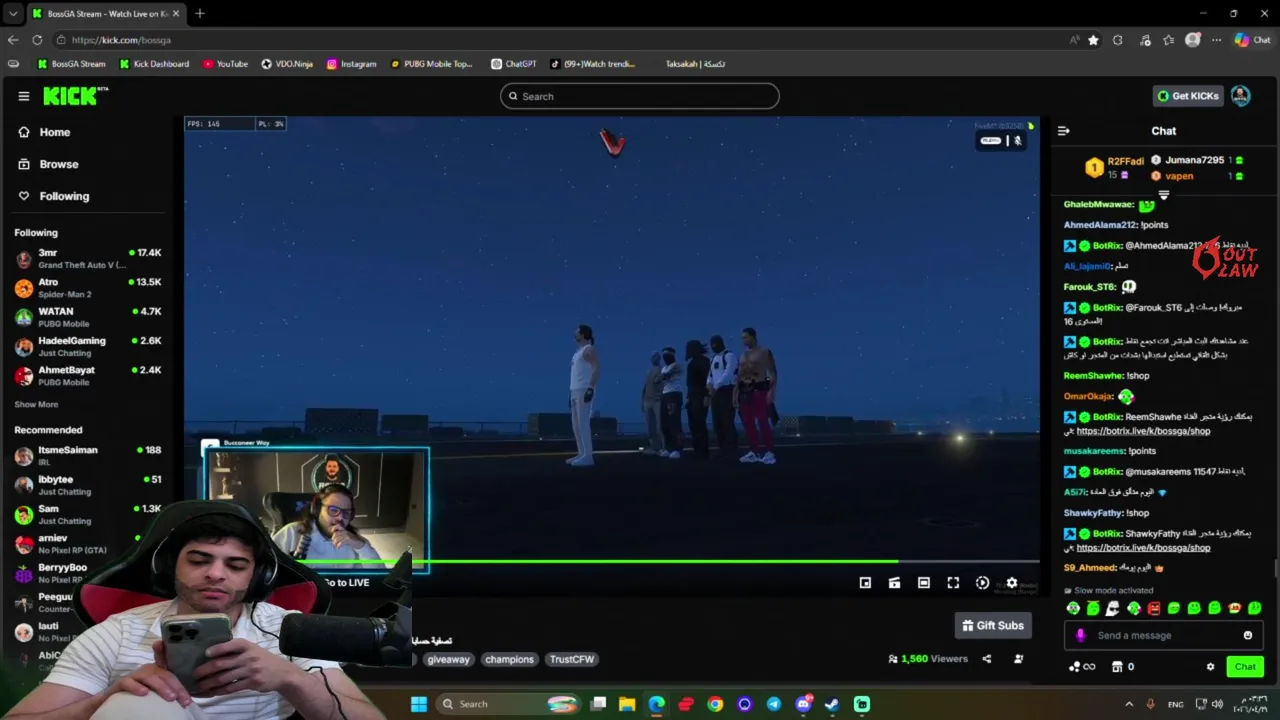
Task: Open Atro channel in Following list
Action: pyautogui.click(x=88, y=288)
